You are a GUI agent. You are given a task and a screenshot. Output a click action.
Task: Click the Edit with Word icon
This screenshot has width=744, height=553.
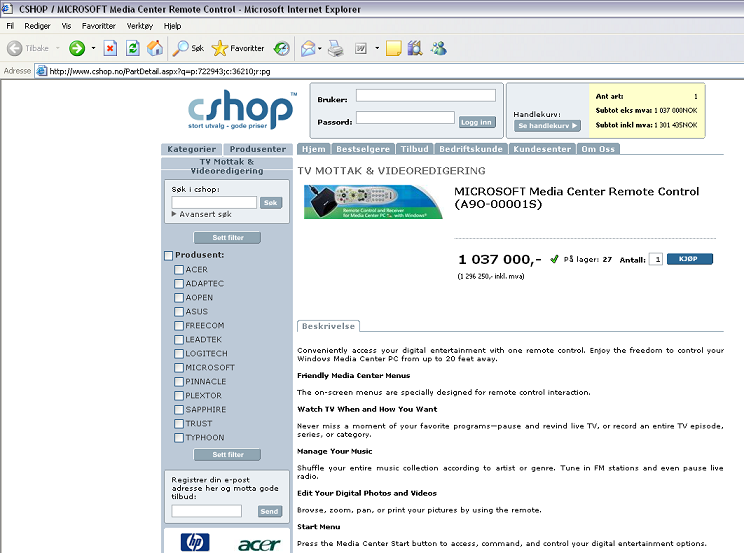point(361,48)
